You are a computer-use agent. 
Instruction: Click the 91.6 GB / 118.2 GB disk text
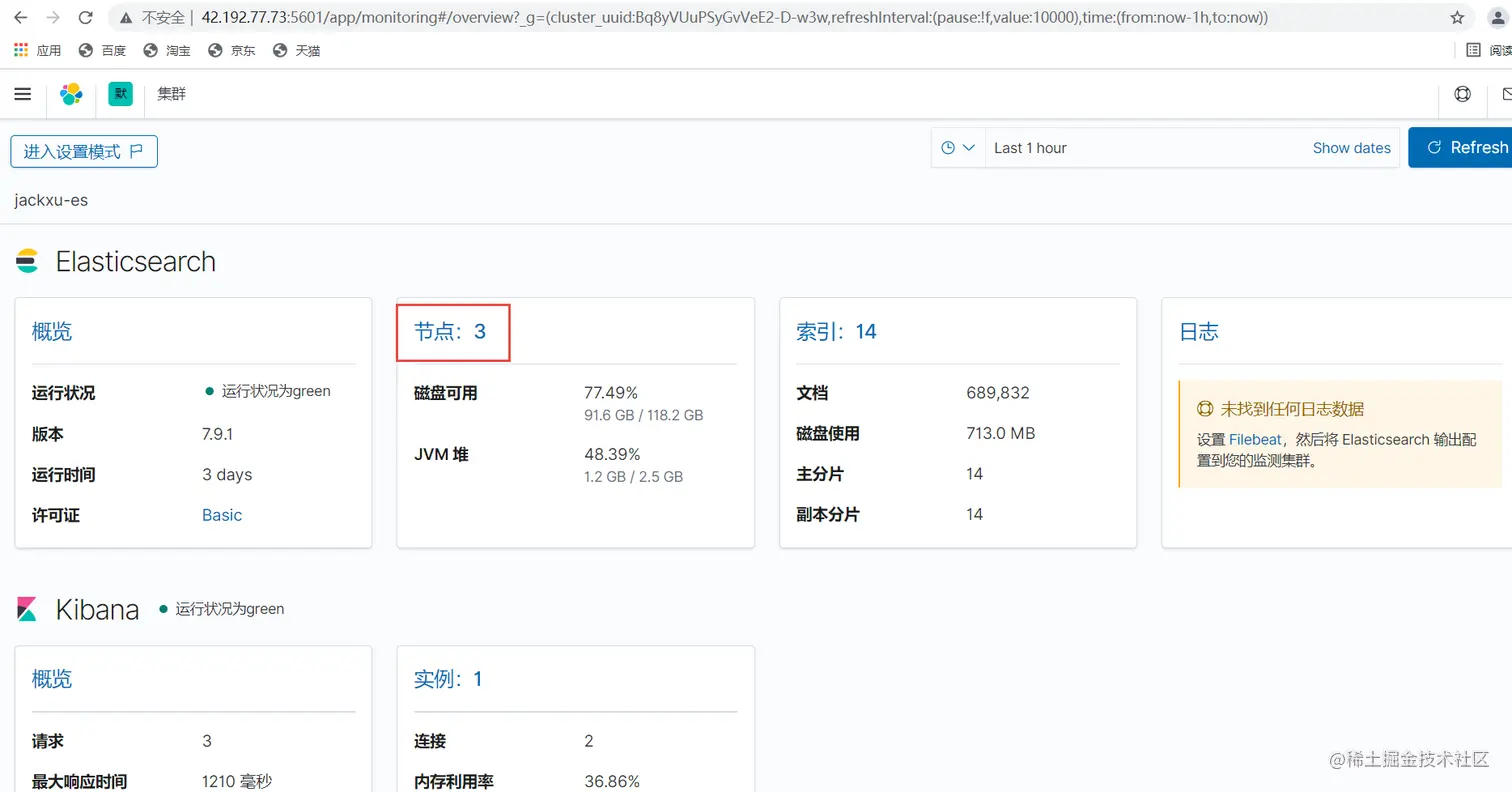[643, 414]
